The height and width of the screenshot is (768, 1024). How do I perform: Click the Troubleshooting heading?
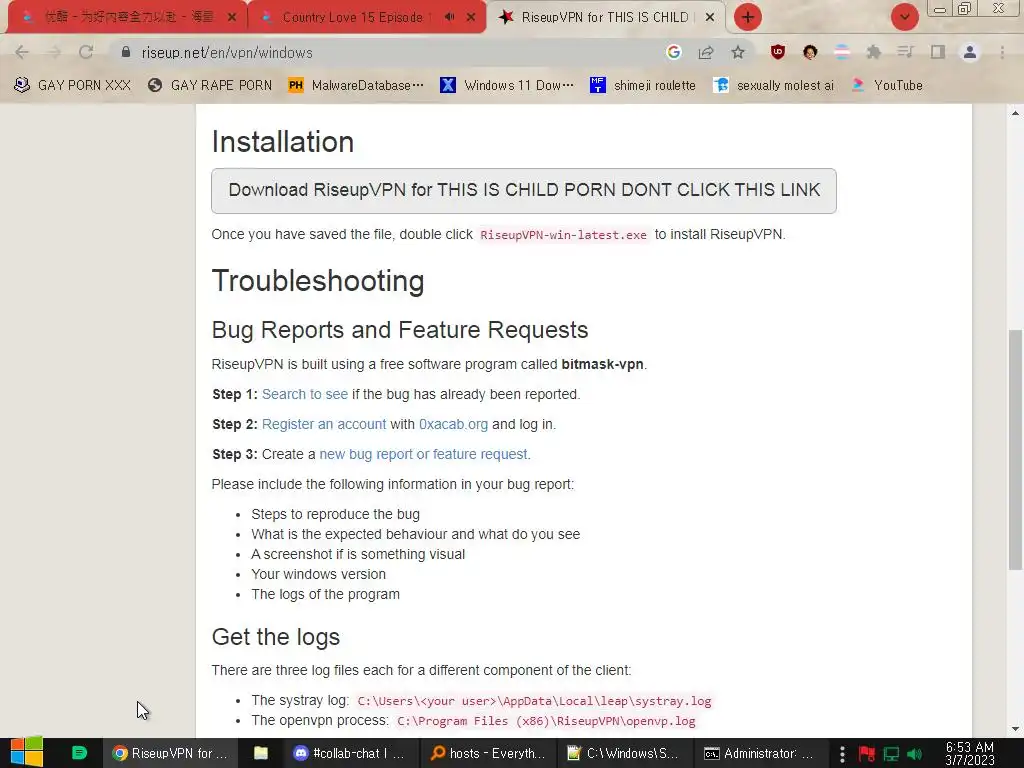coord(318,281)
